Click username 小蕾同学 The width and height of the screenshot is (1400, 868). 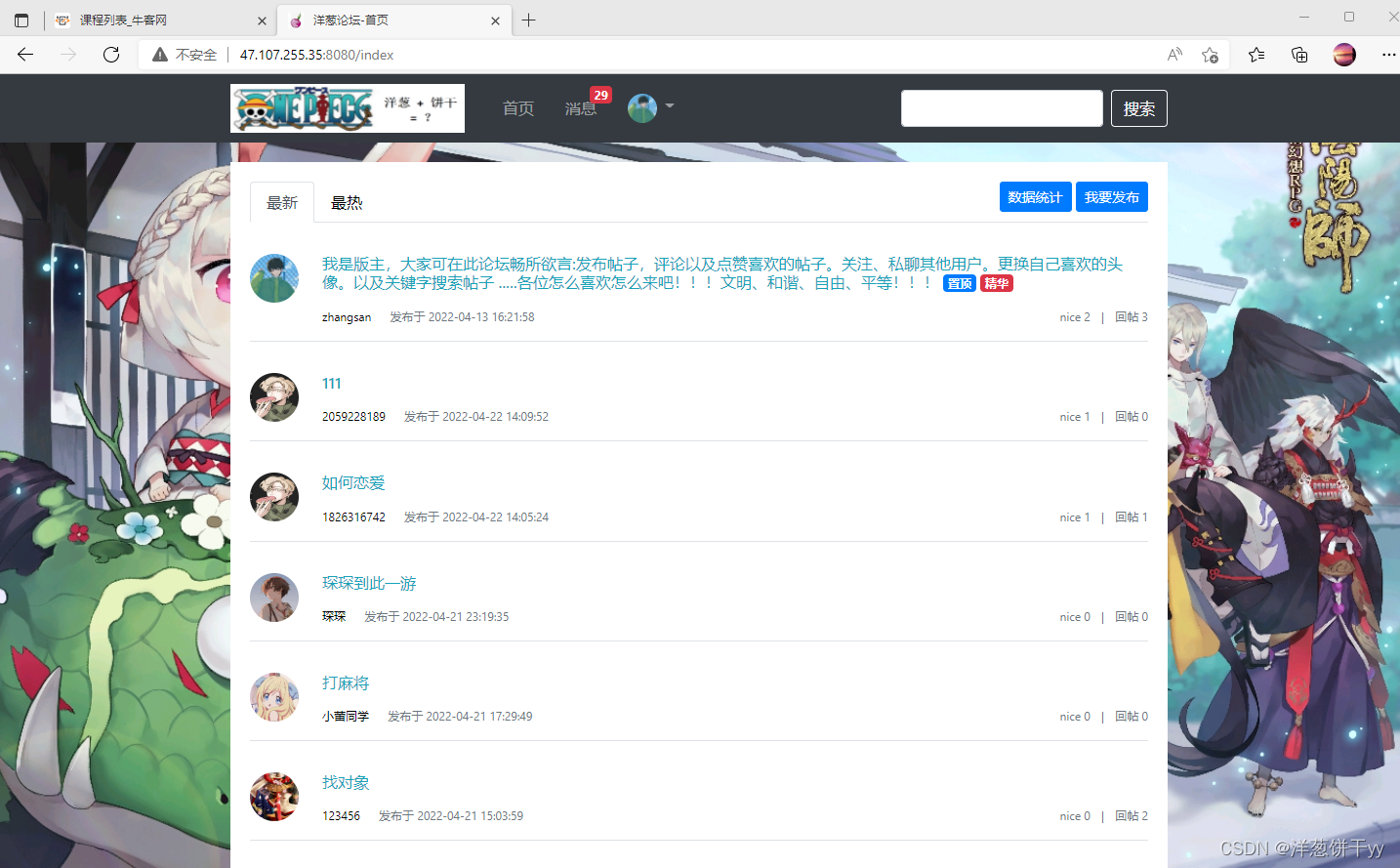point(346,717)
